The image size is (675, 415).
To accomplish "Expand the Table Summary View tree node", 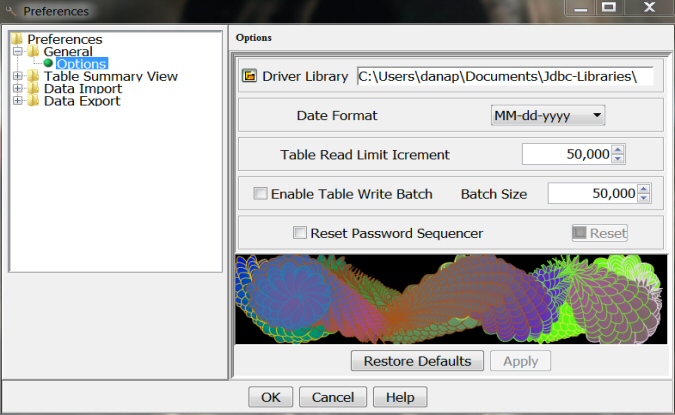I will tap(17, 76).
